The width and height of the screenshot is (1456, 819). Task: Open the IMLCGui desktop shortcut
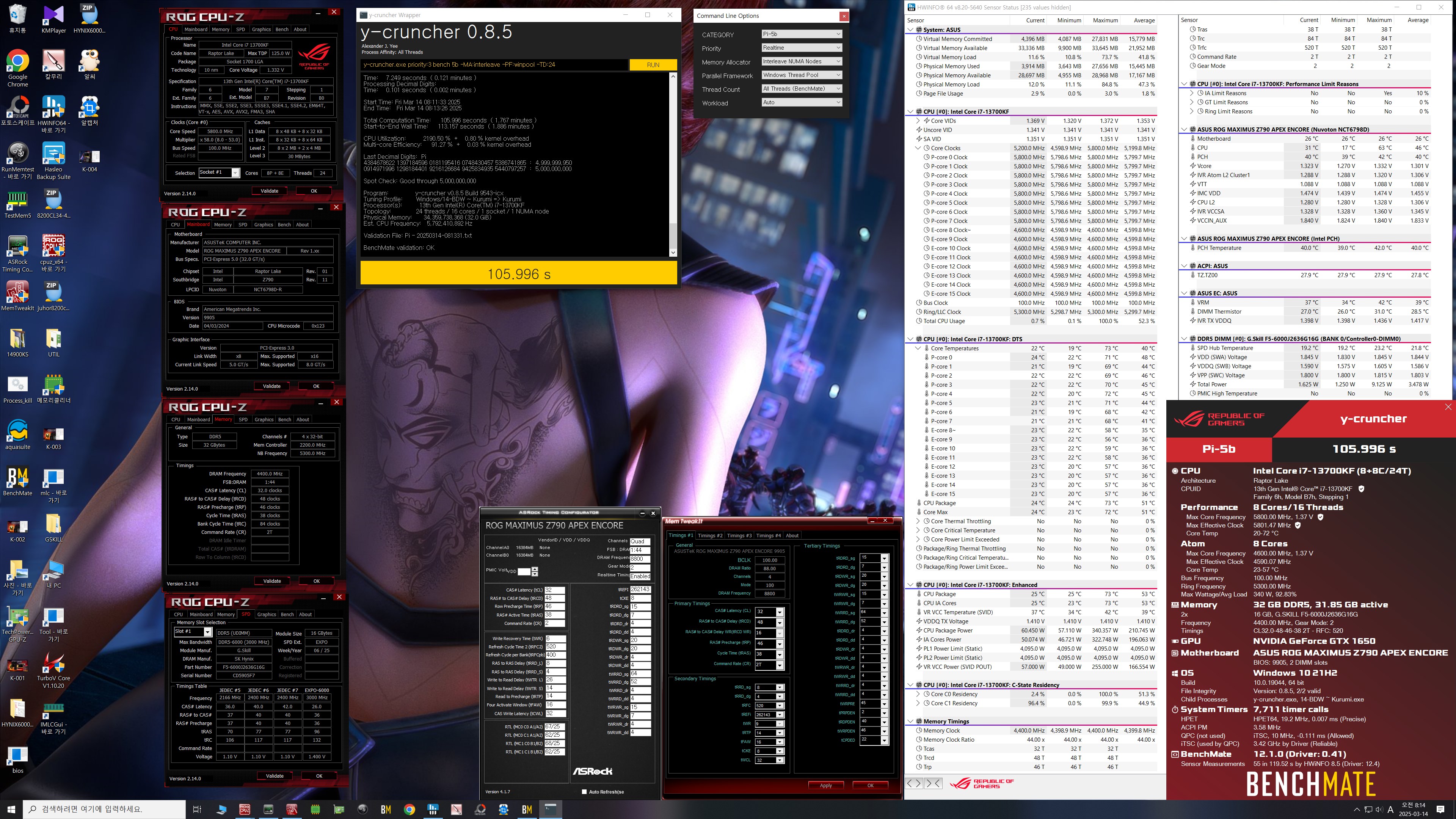pyautogui.click(x=54, y=717)
